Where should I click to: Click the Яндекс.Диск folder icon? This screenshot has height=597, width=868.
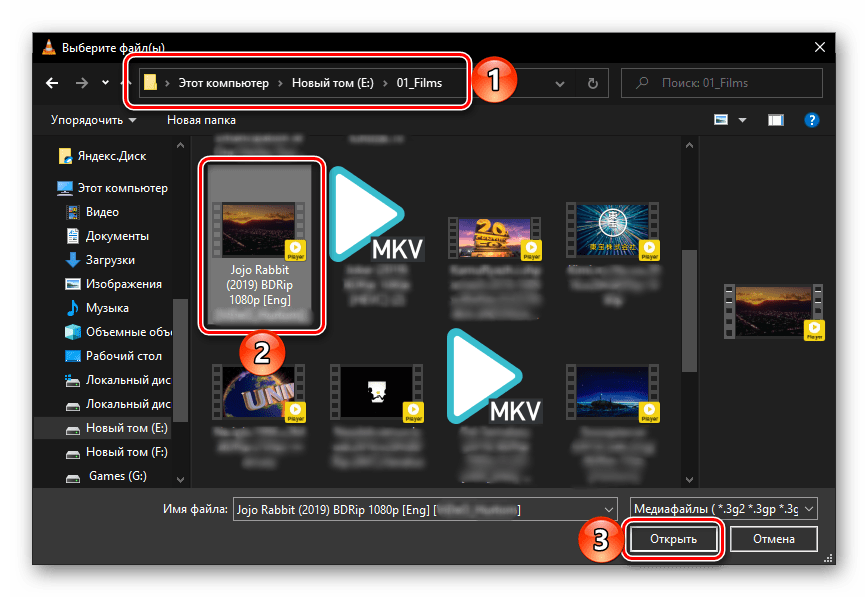click(65, 156)
